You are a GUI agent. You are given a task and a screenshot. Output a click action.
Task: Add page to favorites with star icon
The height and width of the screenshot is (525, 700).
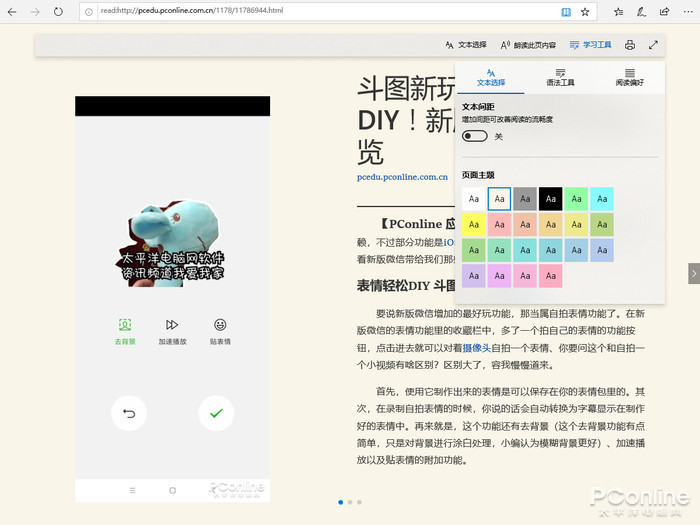pyautogui.click(x=585, y=12)
